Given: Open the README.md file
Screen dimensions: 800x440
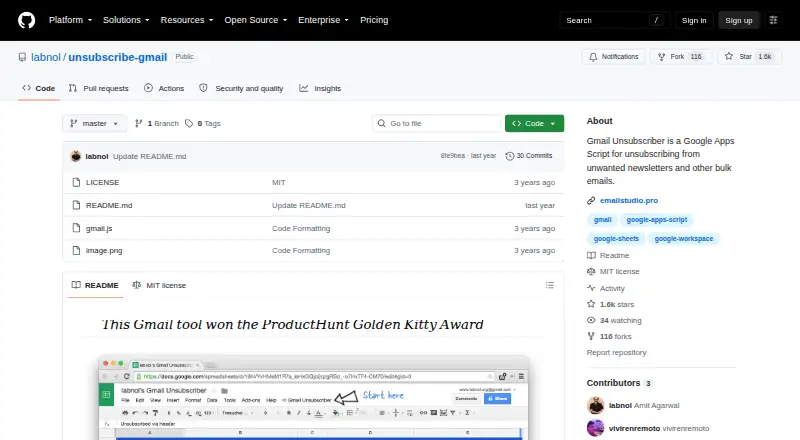Looking at the screenshot, I should point(109,205).
